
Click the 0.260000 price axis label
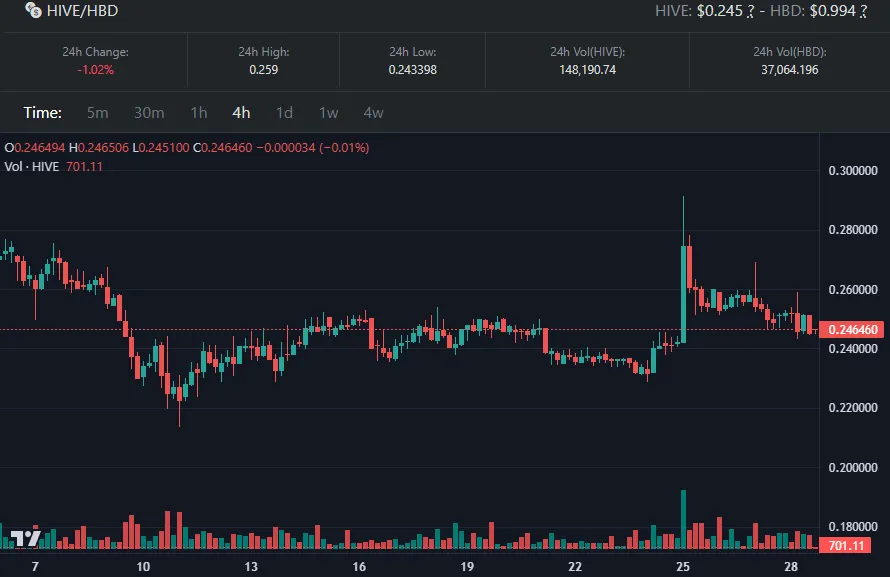(853, 289)
